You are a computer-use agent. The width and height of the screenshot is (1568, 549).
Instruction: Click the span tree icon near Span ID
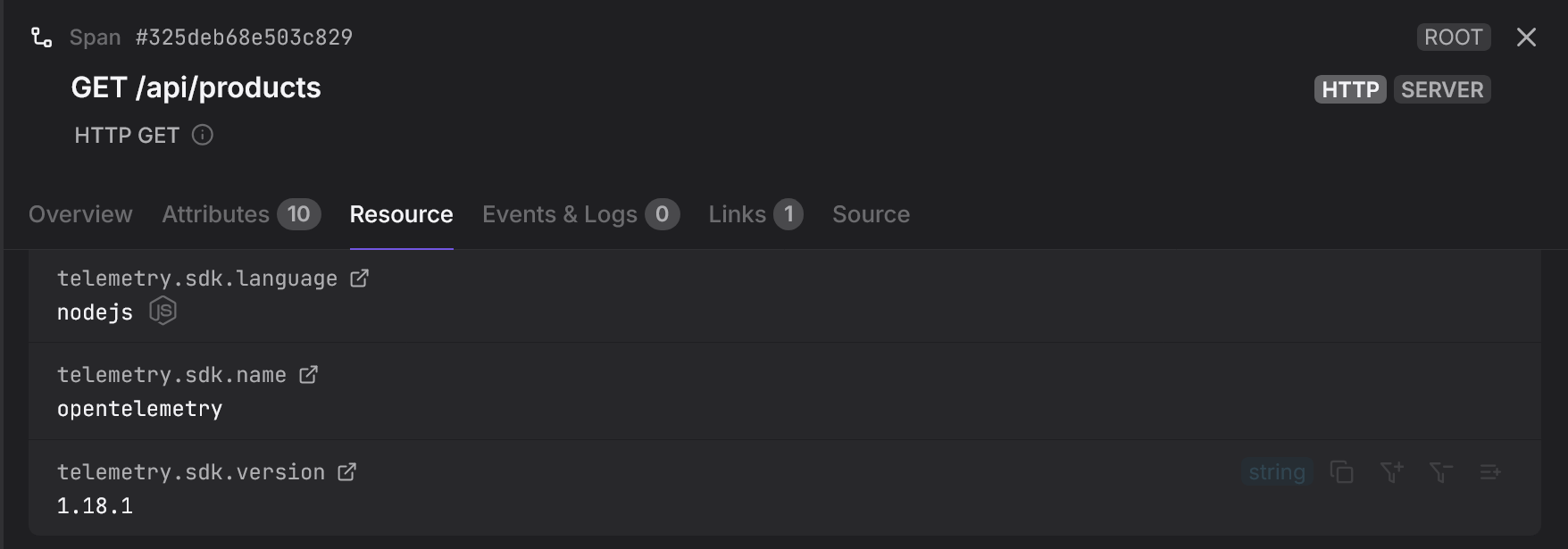click(x=41, y=37)
